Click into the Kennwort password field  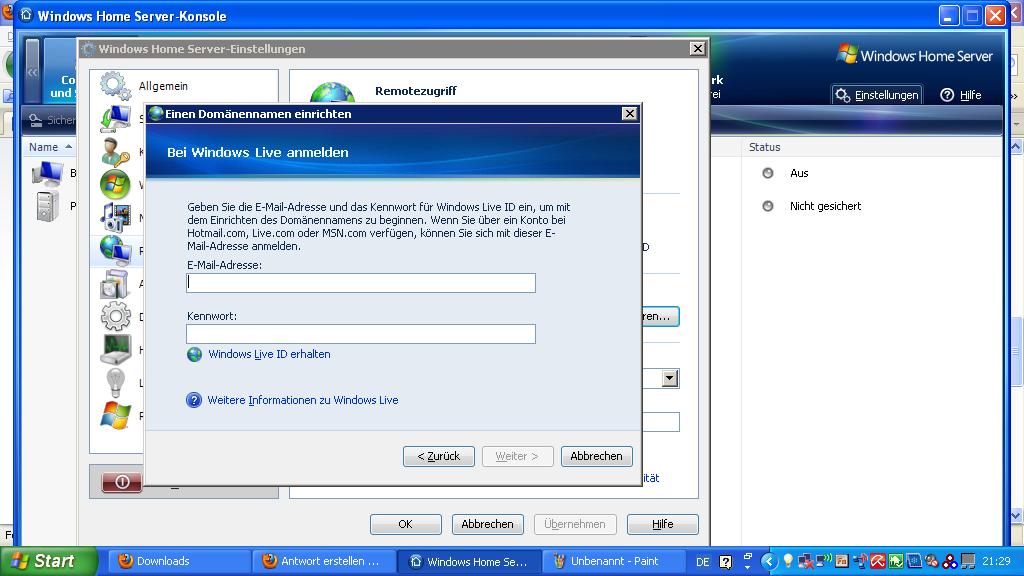click(x=361, y=334)
